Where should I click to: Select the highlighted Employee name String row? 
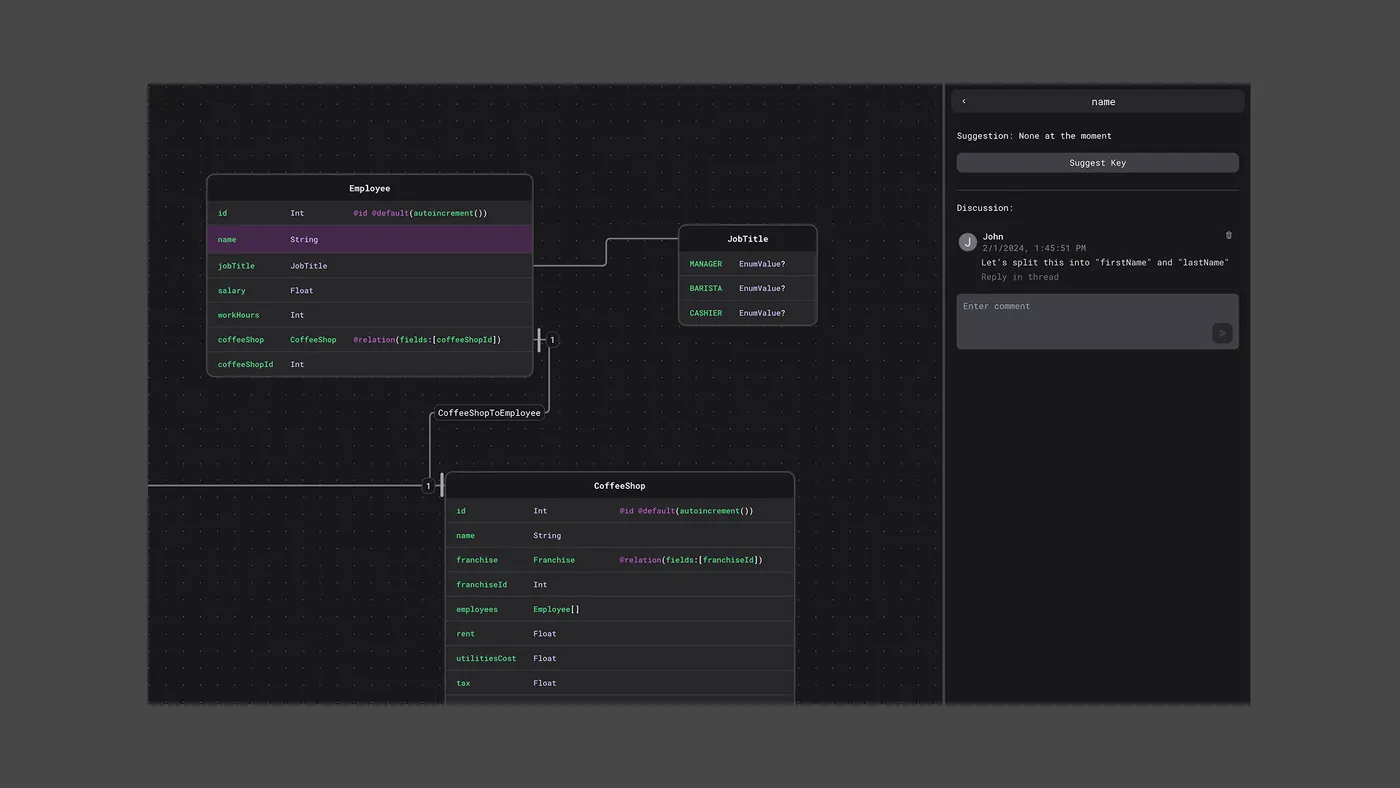pyautogui.click(x=370, y=240)
